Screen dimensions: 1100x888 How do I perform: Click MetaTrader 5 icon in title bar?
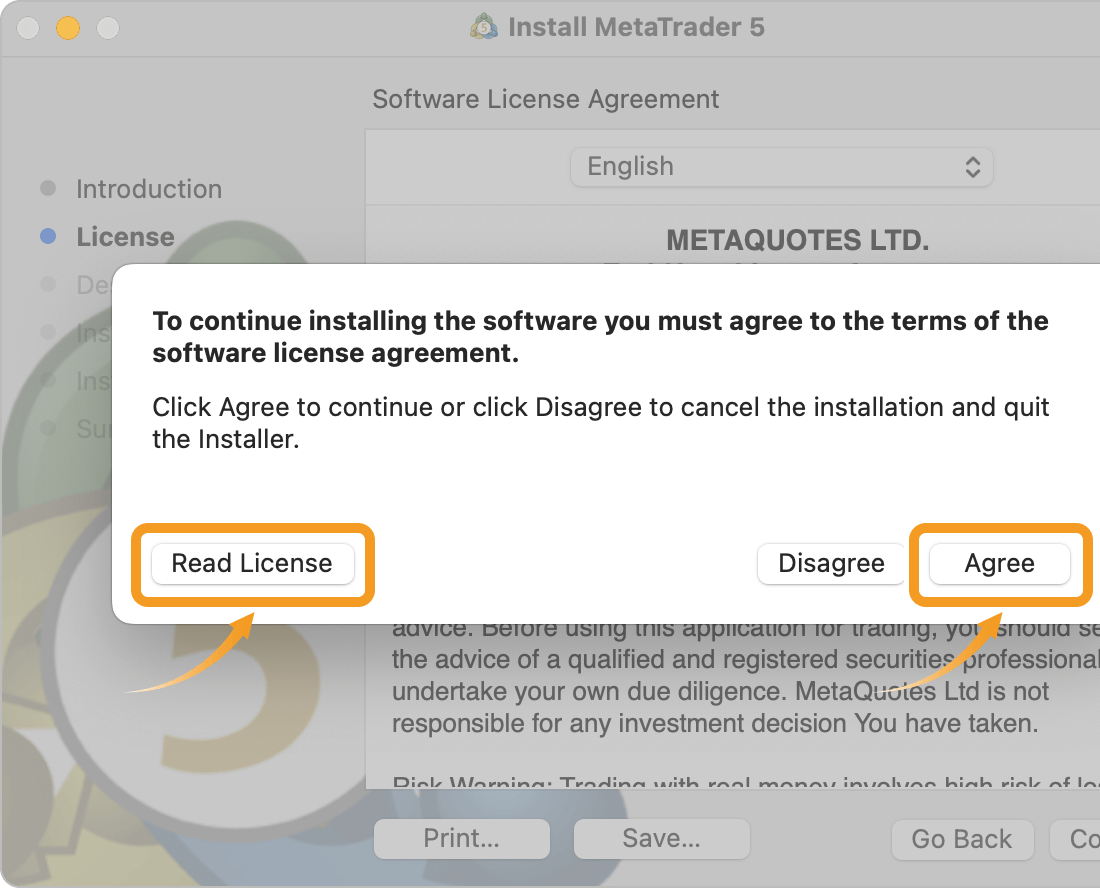click(484, 27)
